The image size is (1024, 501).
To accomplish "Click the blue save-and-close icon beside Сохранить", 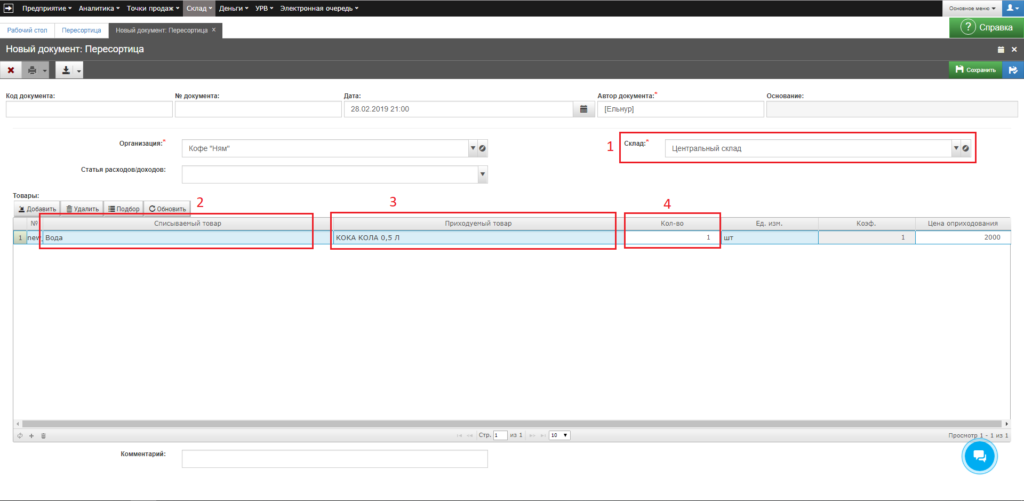I will pyautogui.click(x=1012, y=70).
